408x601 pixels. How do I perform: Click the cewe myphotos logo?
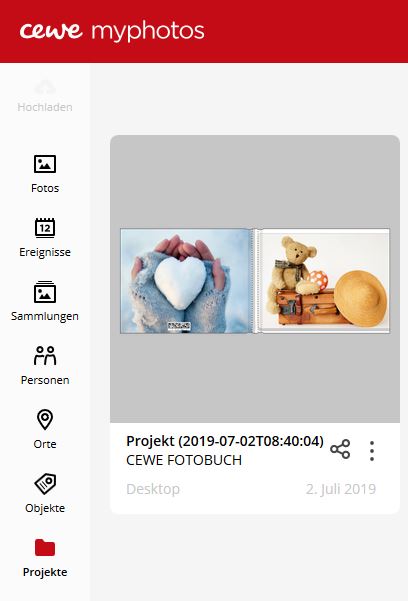tap(112, 31)
